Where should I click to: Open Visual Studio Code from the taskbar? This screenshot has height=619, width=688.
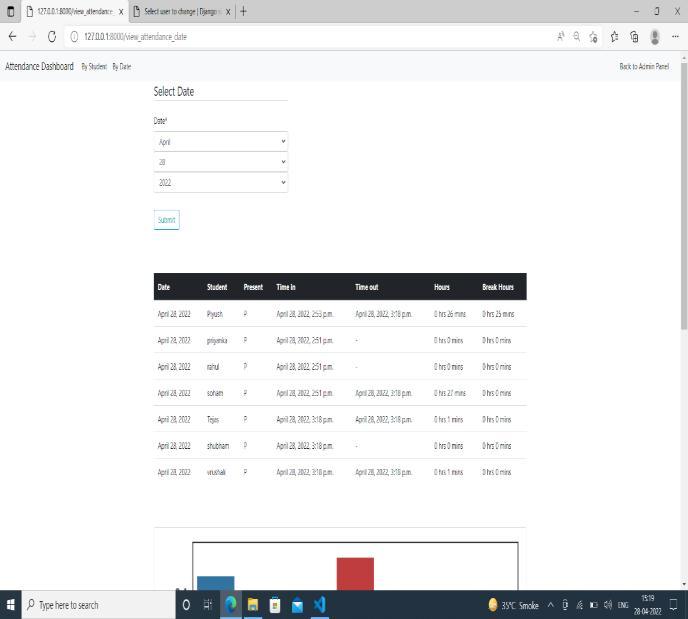(x=320, y=605)
